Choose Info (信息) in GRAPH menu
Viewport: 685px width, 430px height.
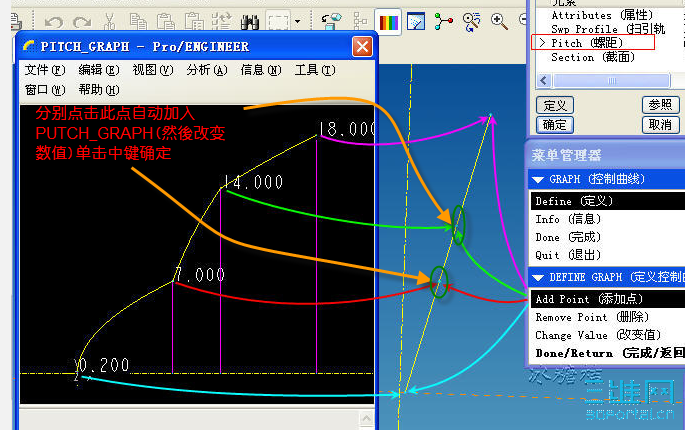(x=607, y=219)
